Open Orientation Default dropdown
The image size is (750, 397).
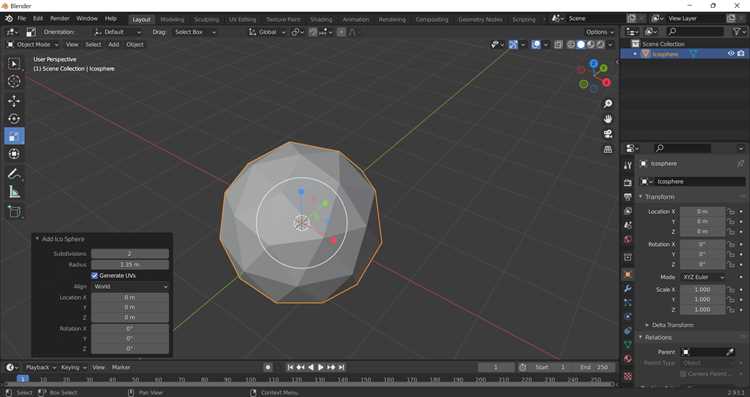point(117,32)
